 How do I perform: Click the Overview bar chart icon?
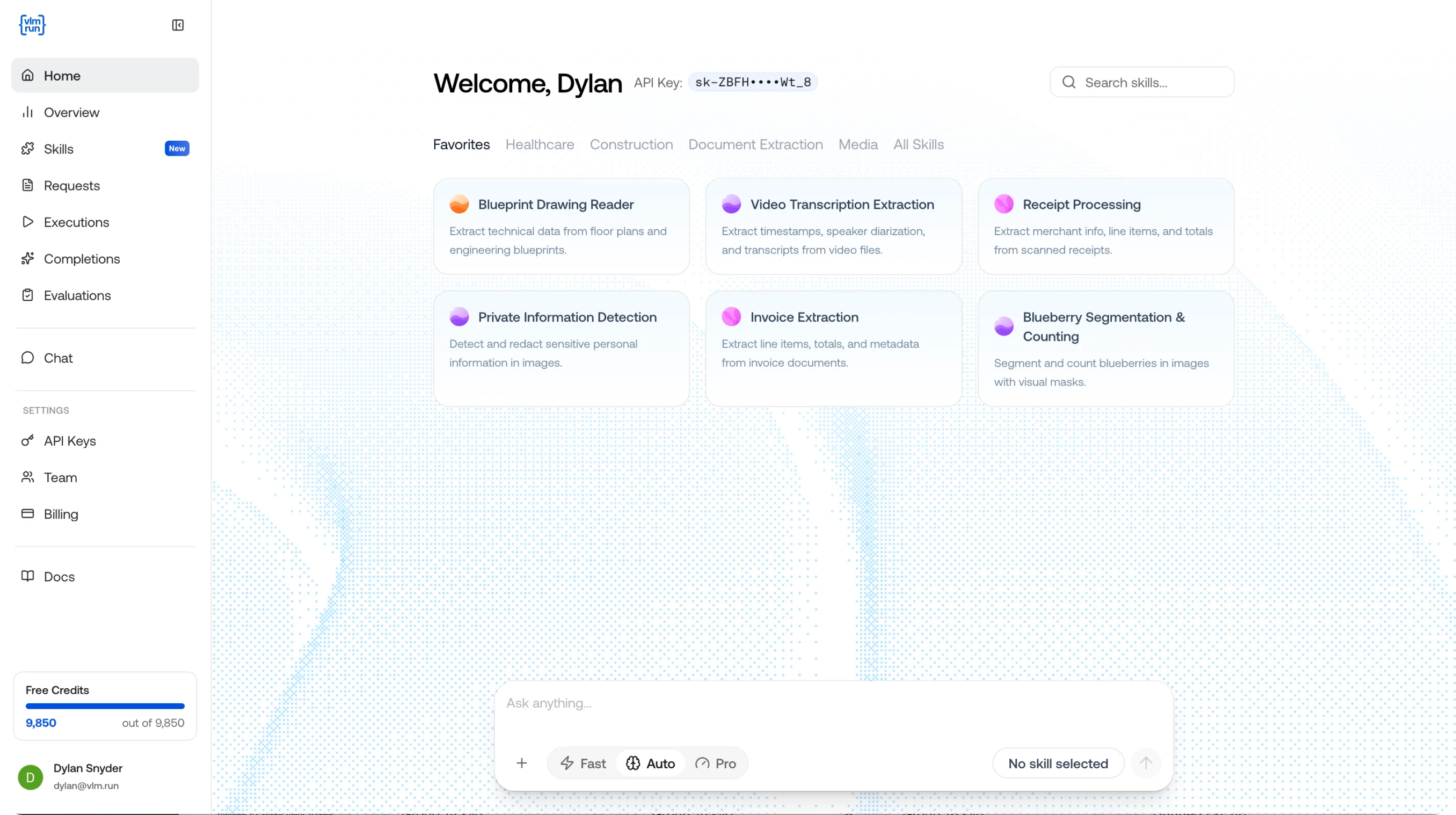pyautogui.click(x=28, y=112)
